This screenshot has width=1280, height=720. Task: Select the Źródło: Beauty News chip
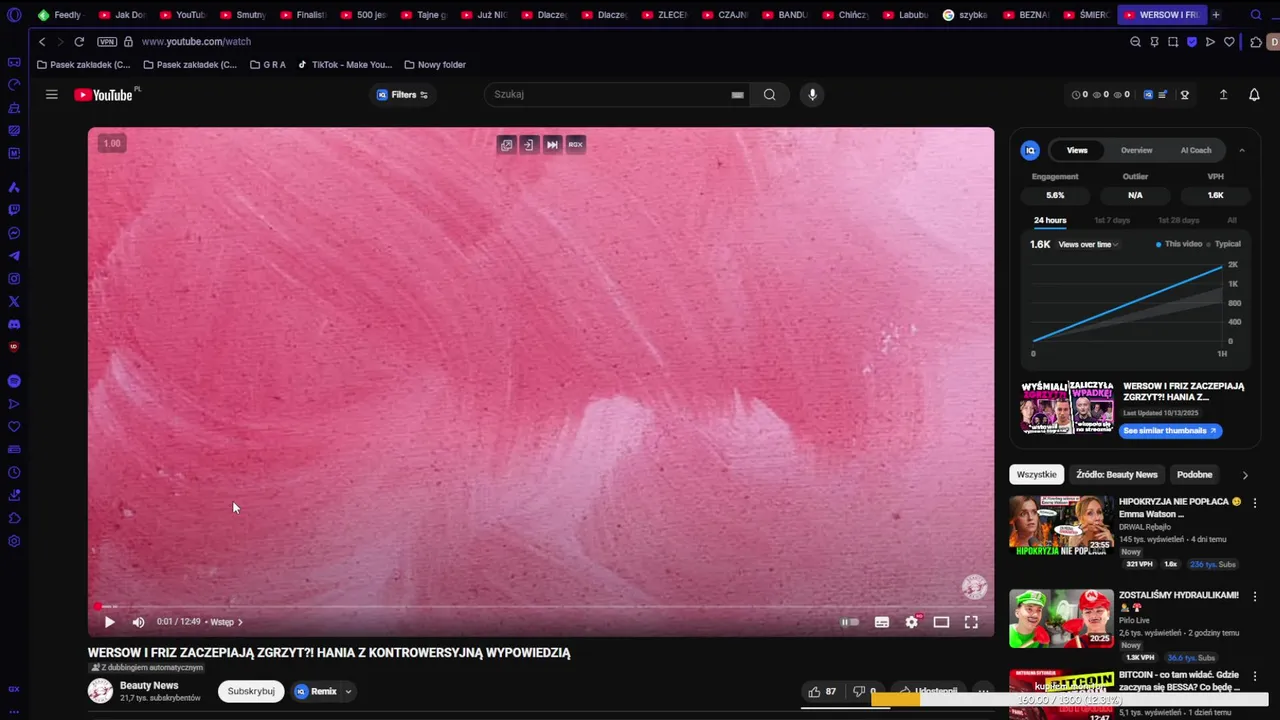(1117, 475)
